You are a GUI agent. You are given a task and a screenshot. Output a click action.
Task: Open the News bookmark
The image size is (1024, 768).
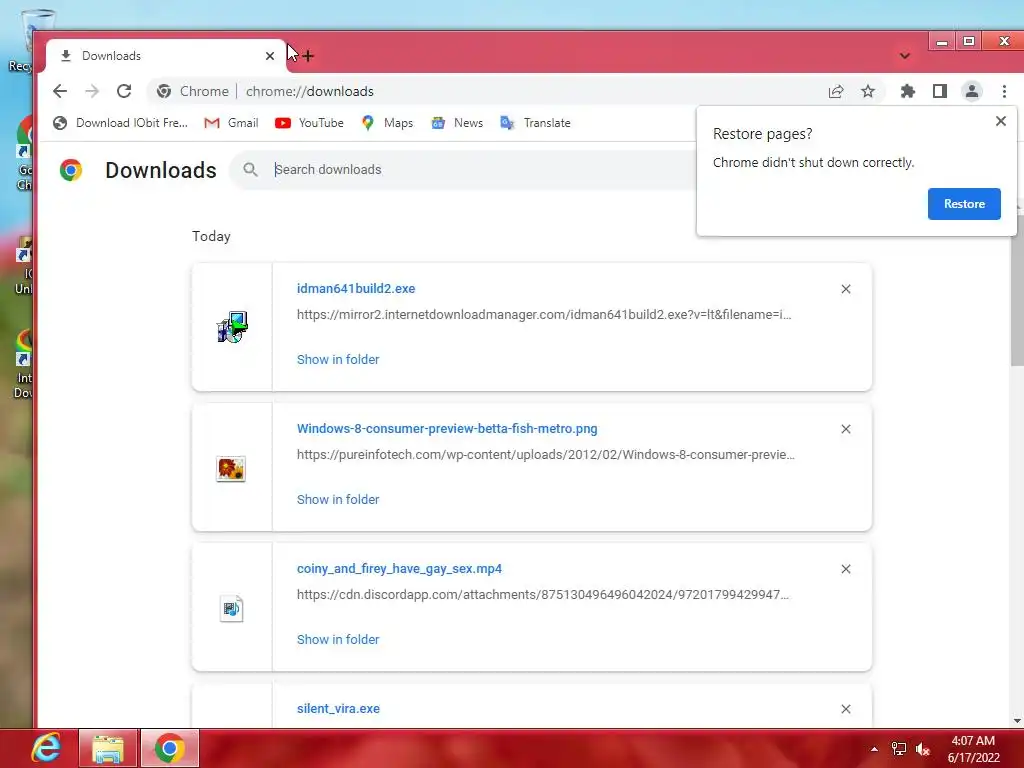(x=457, y=123)
